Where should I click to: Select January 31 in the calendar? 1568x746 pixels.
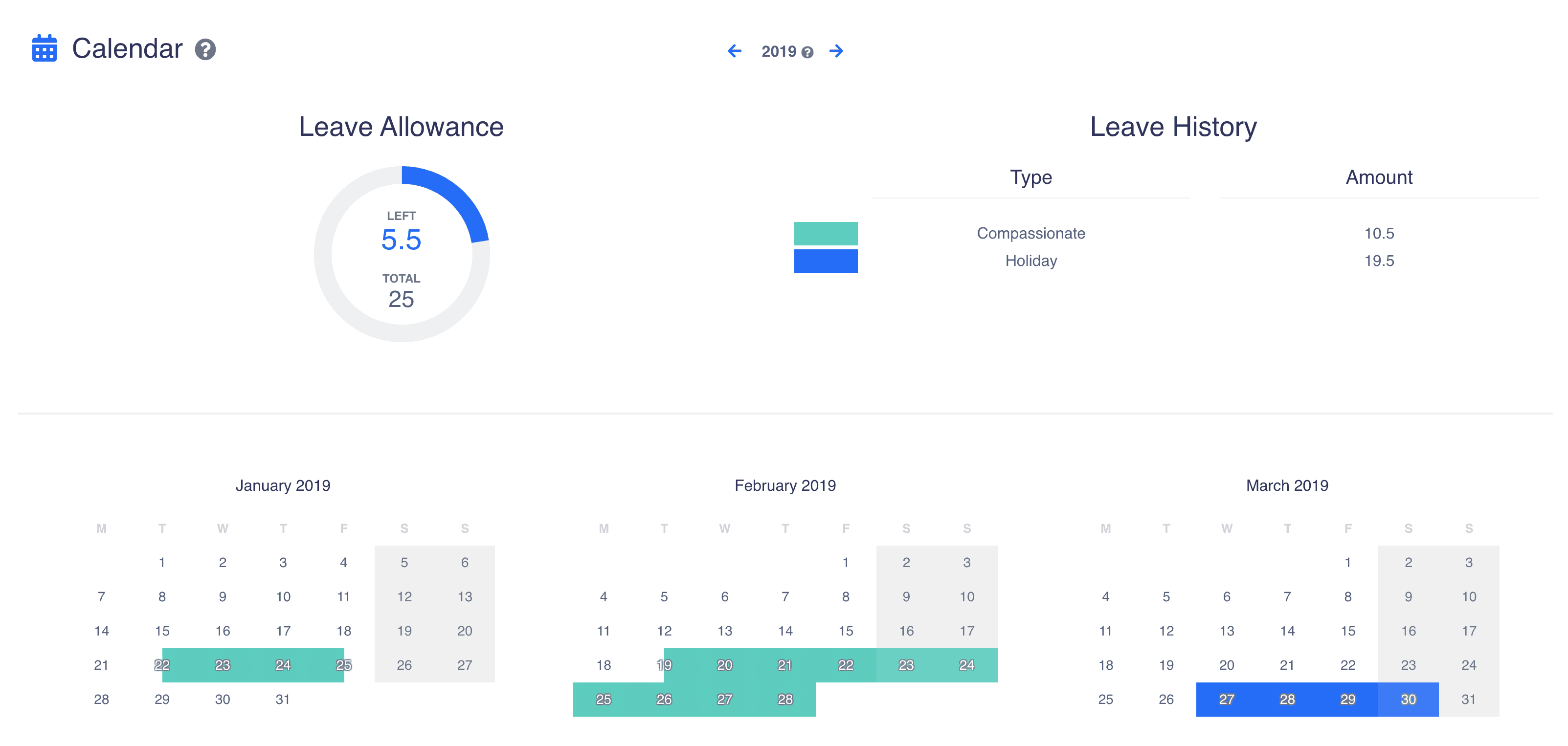tap(283, 699)
